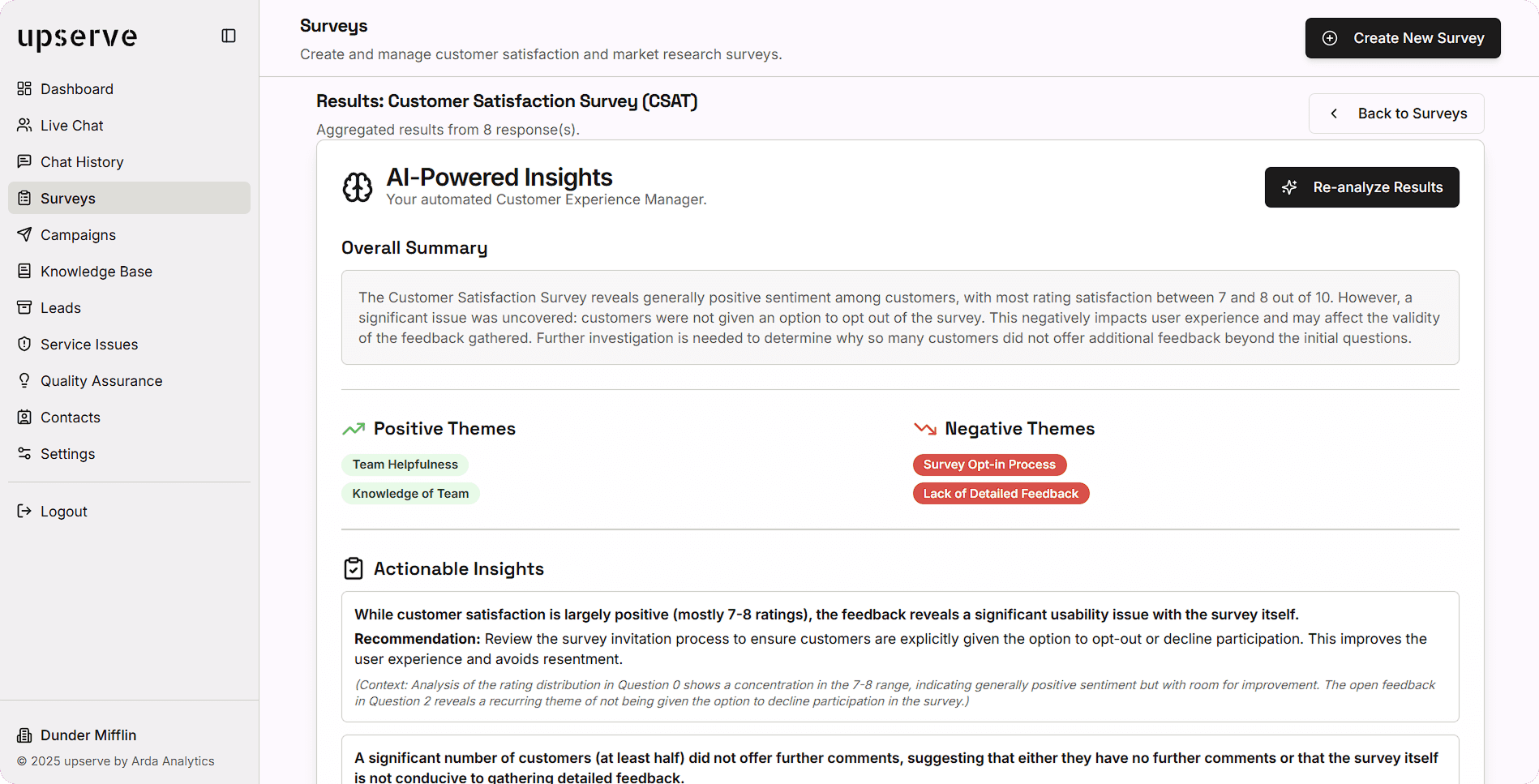The image size is (1539, 784).
Task: Collapse the sidebar panel toggle icon
Action: (229, 36)
